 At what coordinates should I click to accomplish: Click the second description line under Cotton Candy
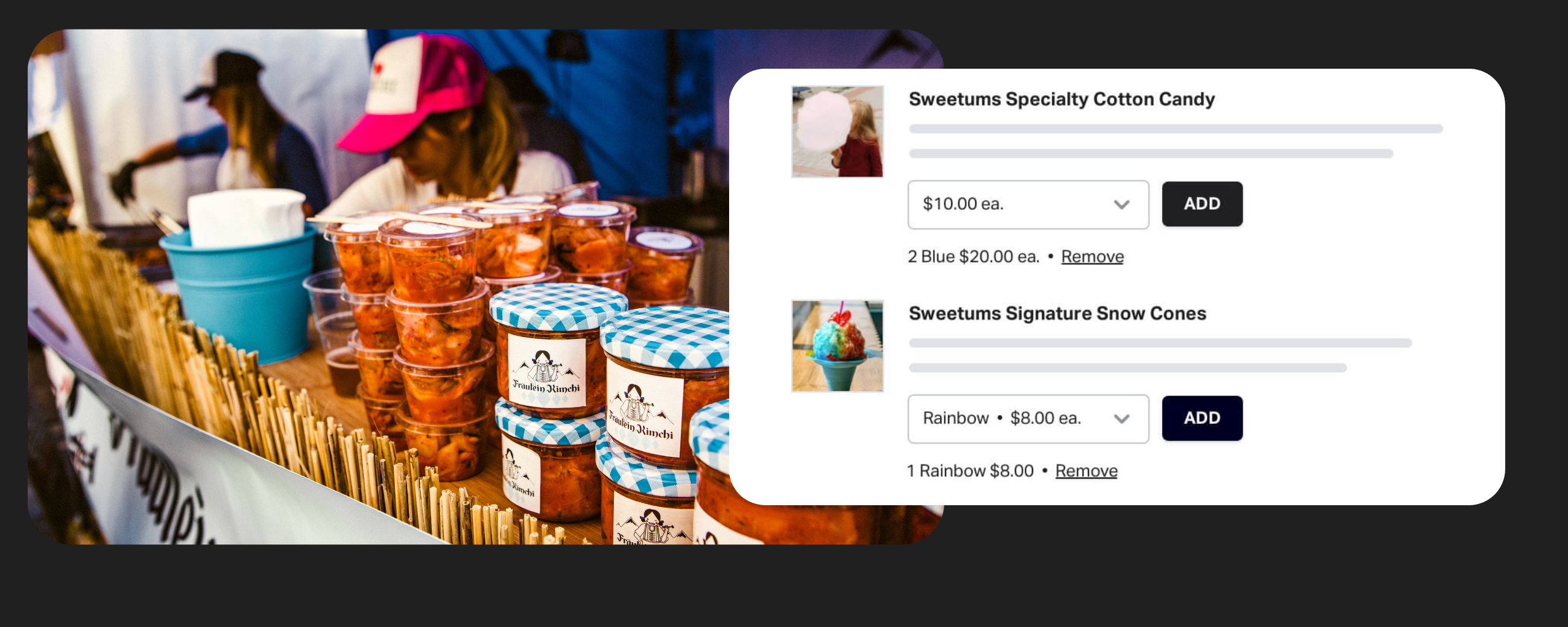coord(1151,153)
